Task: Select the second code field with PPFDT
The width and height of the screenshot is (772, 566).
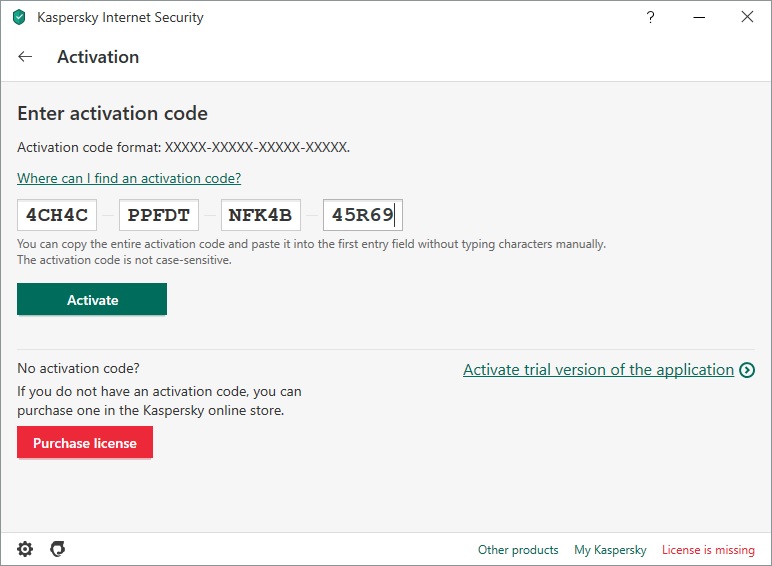Action: (x=159, y=214)
